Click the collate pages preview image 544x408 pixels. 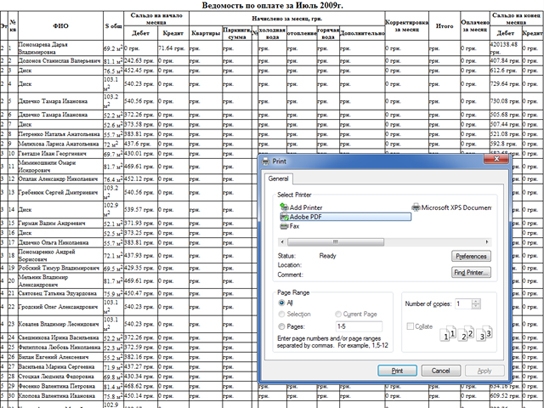466,333
